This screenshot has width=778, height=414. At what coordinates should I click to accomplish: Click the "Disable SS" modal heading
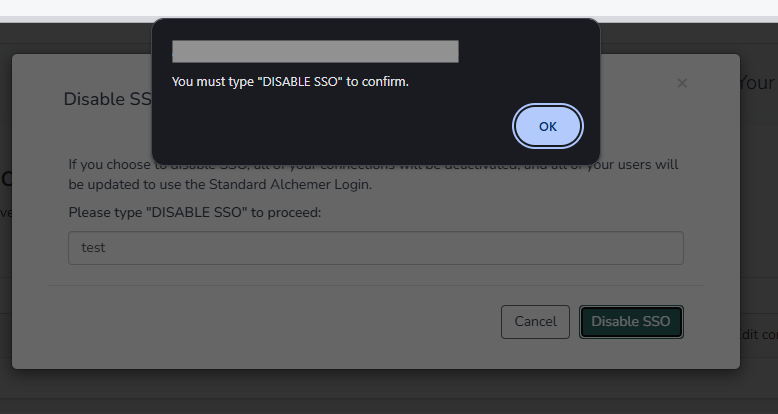[105, 99]
